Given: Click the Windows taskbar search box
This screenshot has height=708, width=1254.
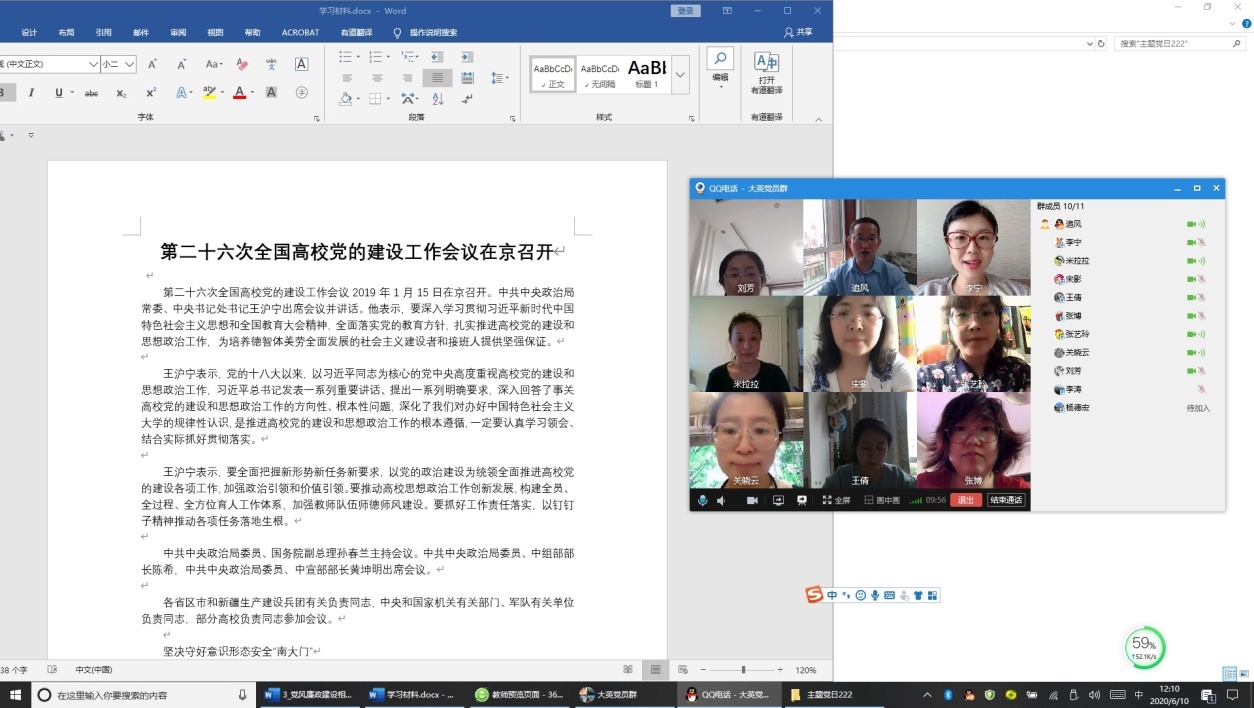Looking at the screenshot, I should point(140,695).
